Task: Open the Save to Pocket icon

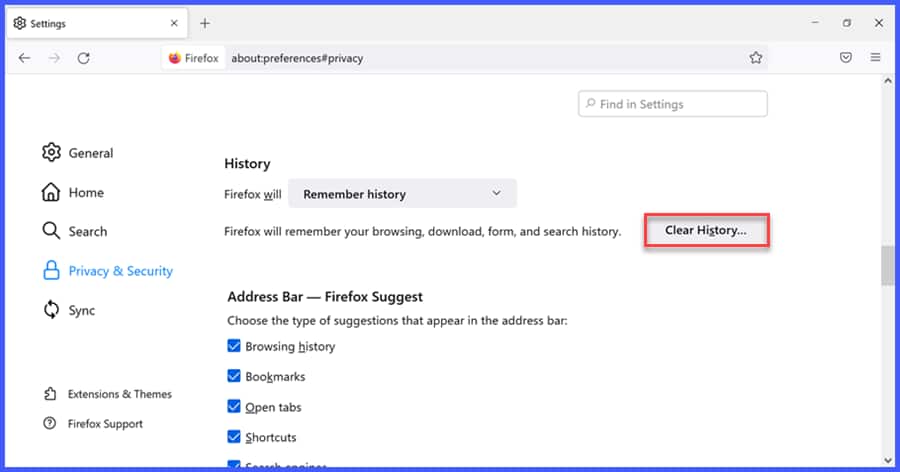Action: click(x=846, y=58)
